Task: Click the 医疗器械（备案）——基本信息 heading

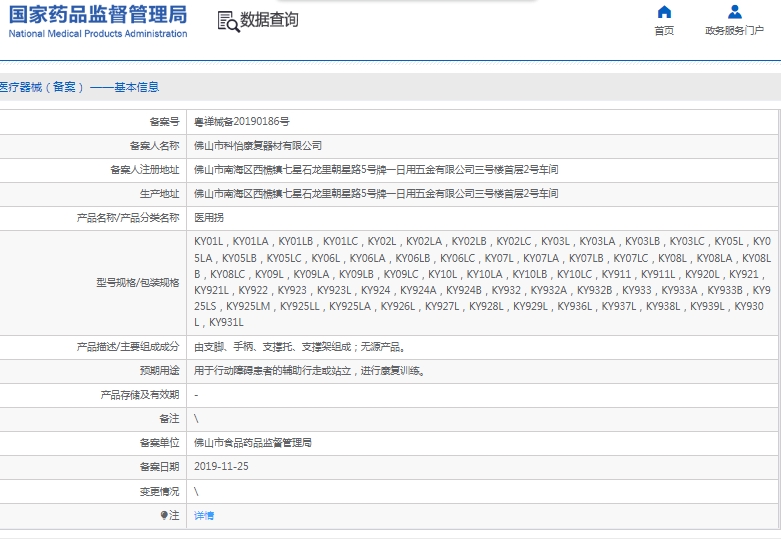Action: coord(79,87)
